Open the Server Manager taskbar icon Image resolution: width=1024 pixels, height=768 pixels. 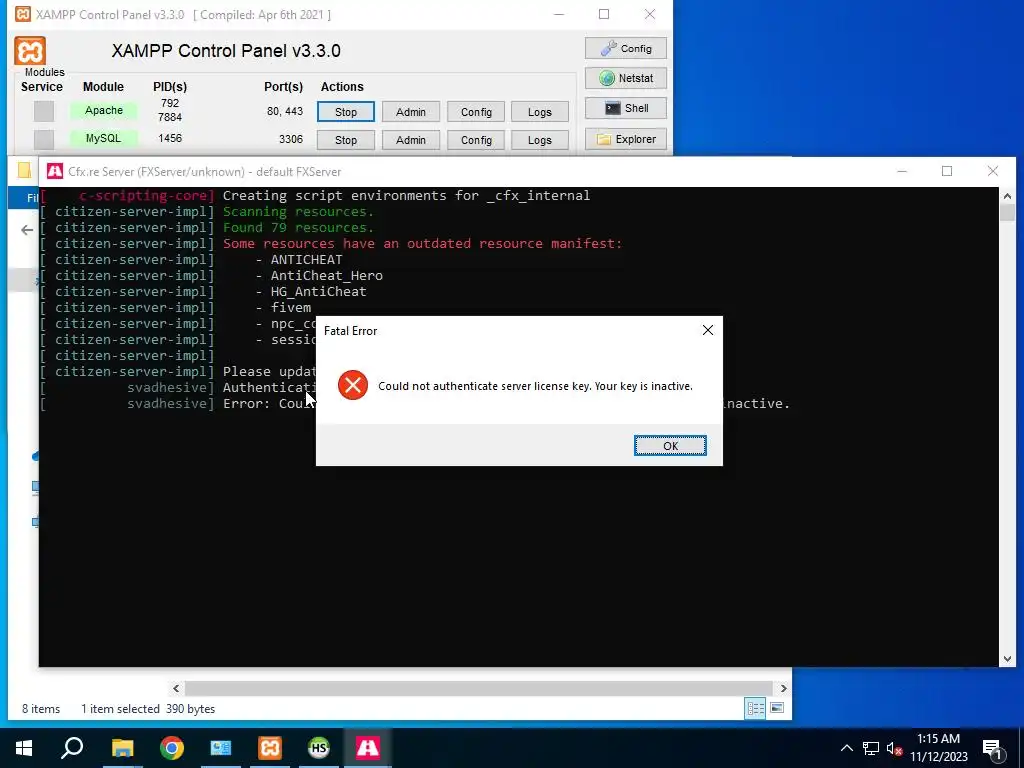[x=221, y=748]
